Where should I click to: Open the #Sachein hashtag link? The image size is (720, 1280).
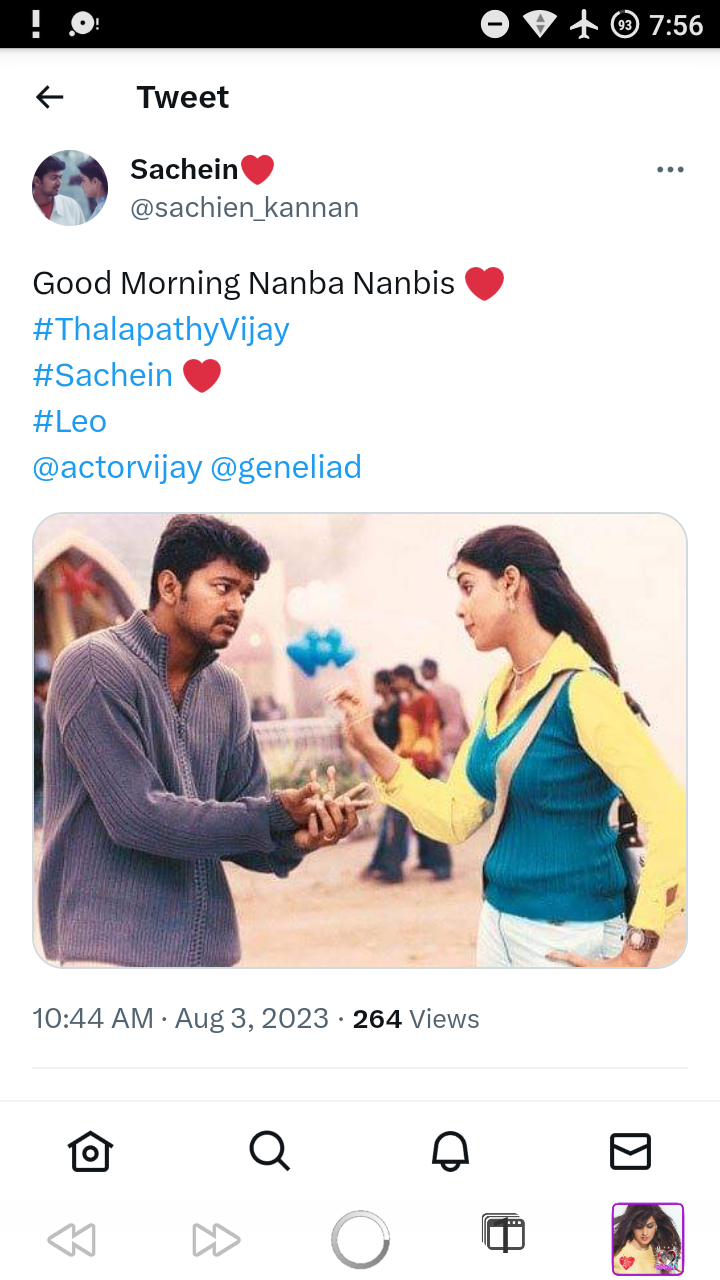(x=103, y=375)
